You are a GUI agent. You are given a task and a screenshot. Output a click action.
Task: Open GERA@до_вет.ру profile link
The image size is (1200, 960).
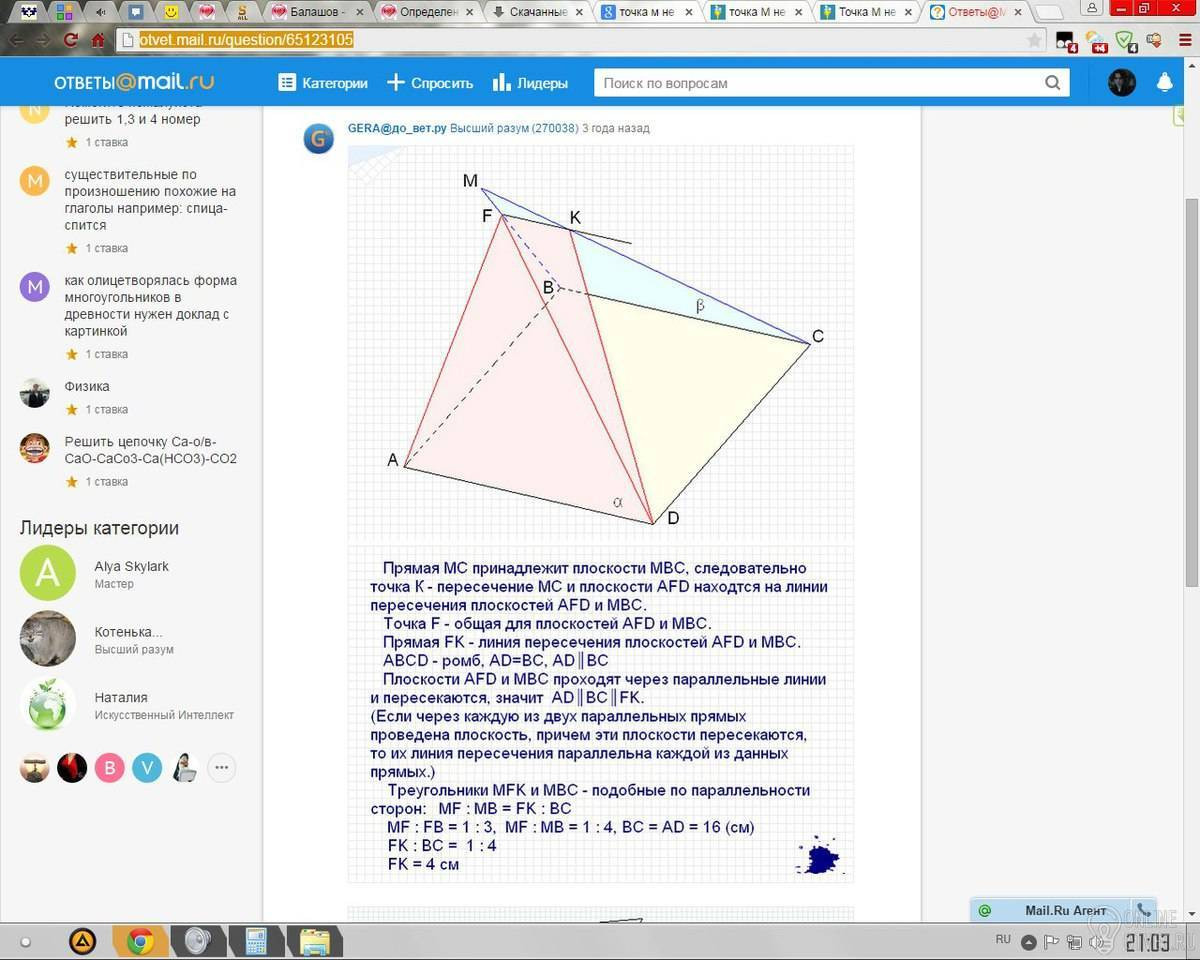coord(397,128)
